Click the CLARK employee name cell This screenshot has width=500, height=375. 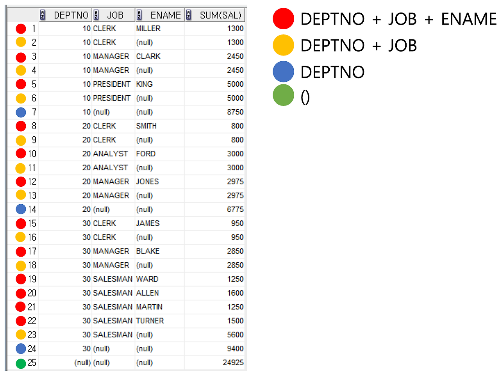(x=148, y=56)
